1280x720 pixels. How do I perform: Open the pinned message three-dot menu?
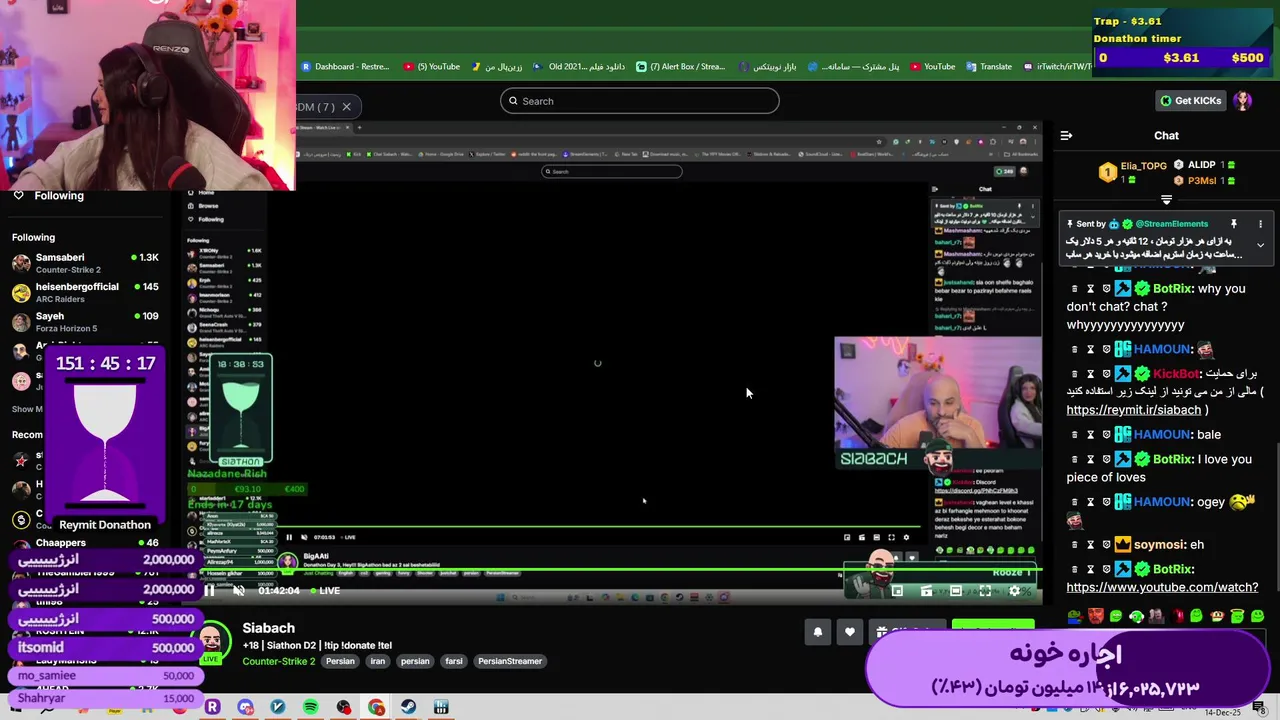(1260, 224)
